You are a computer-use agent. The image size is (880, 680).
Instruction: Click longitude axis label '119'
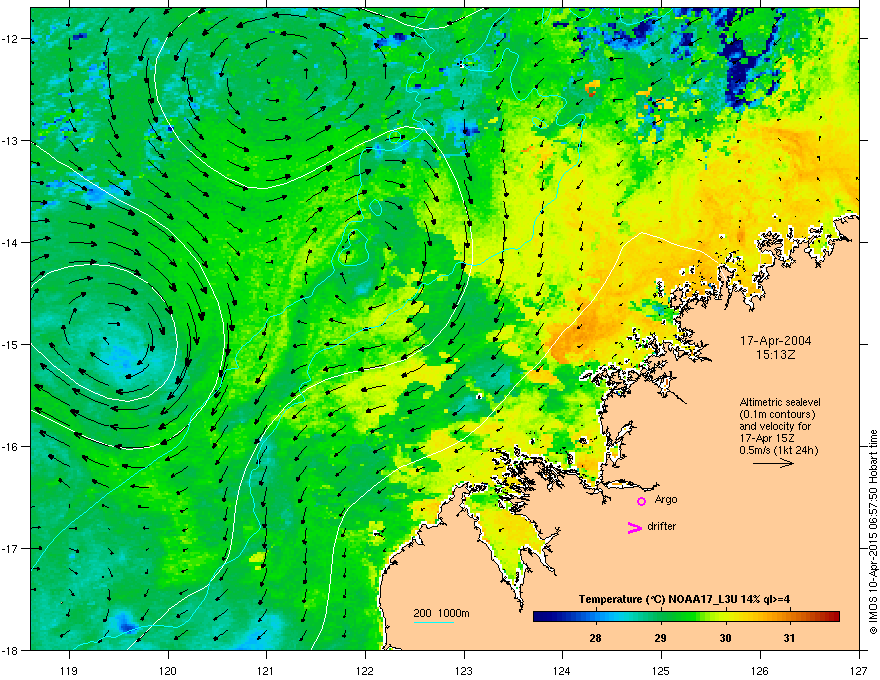(x=69, y=670)
